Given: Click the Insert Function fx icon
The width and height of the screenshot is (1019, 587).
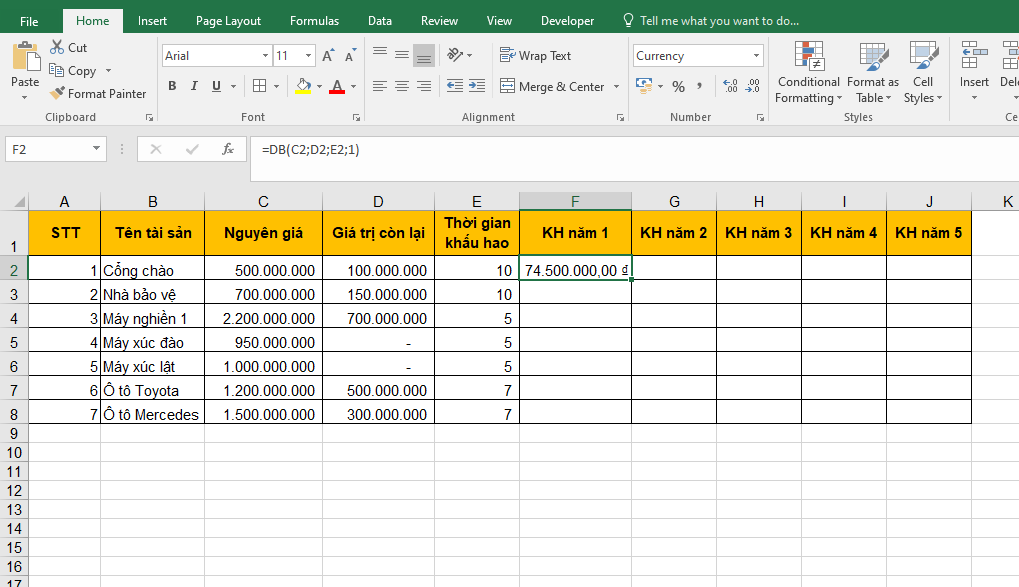Looking at the screenshot, I should point(228,149).
